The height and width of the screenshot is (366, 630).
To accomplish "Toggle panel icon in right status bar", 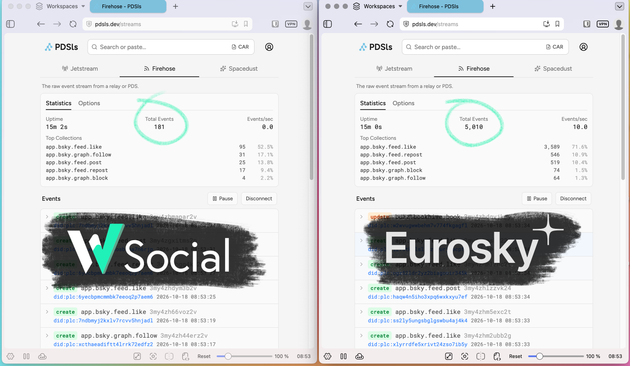I will point(344,356).
